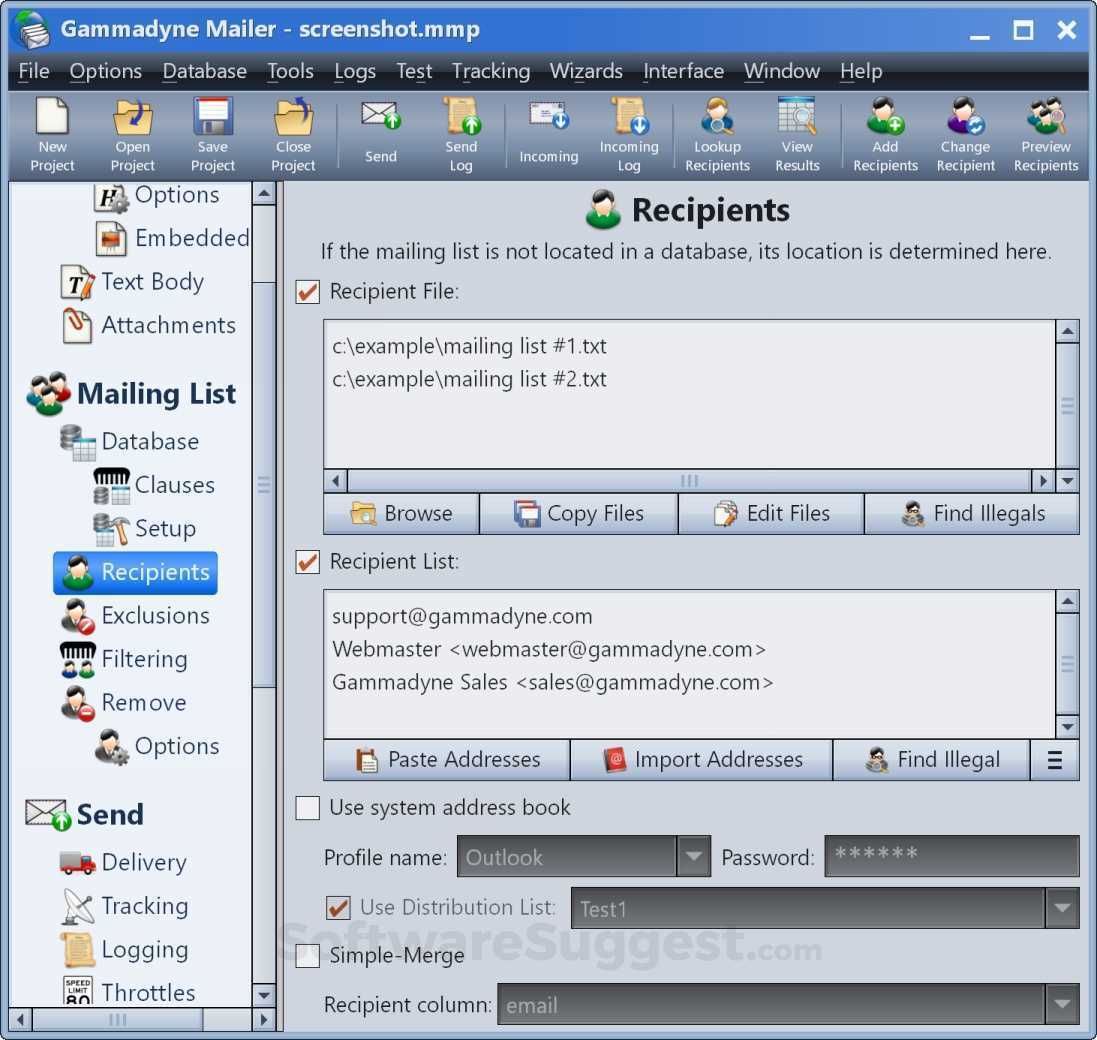Open Delivery under Send section
1097x1040 pixels.
[x=124, y=862]
